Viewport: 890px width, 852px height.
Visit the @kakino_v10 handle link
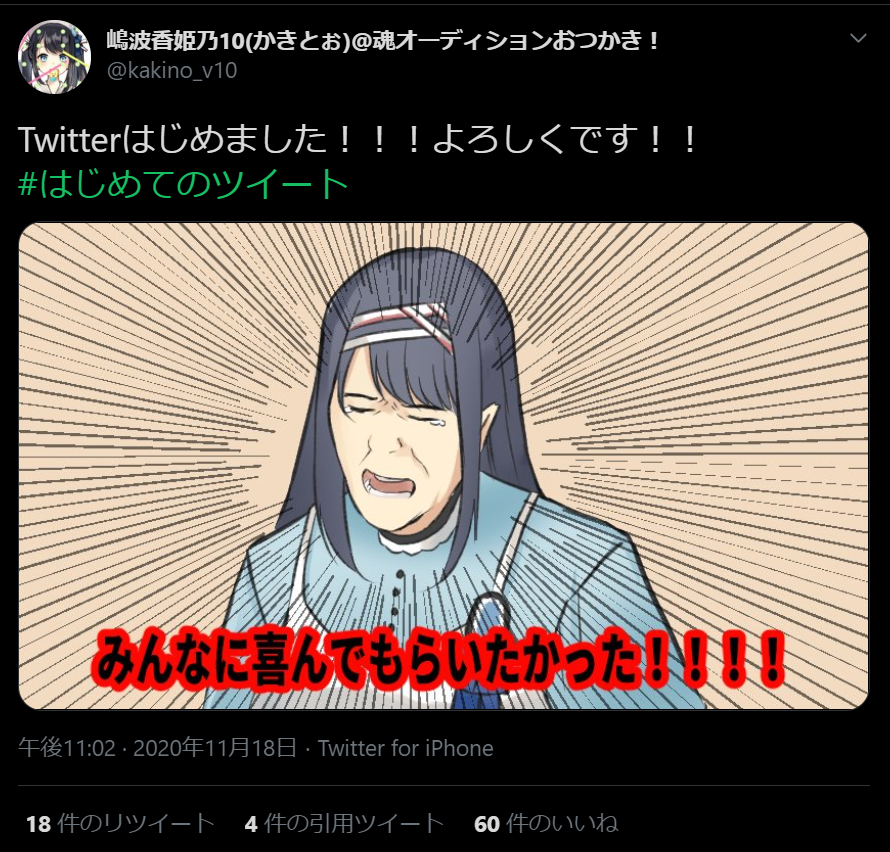172,70
